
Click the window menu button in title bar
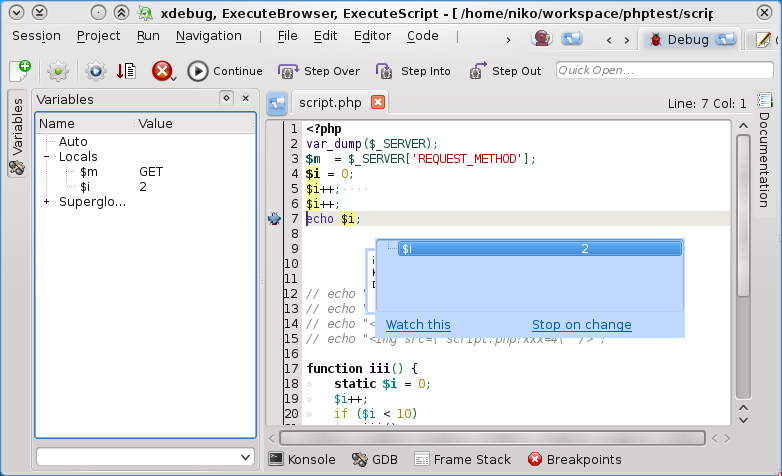16,12
